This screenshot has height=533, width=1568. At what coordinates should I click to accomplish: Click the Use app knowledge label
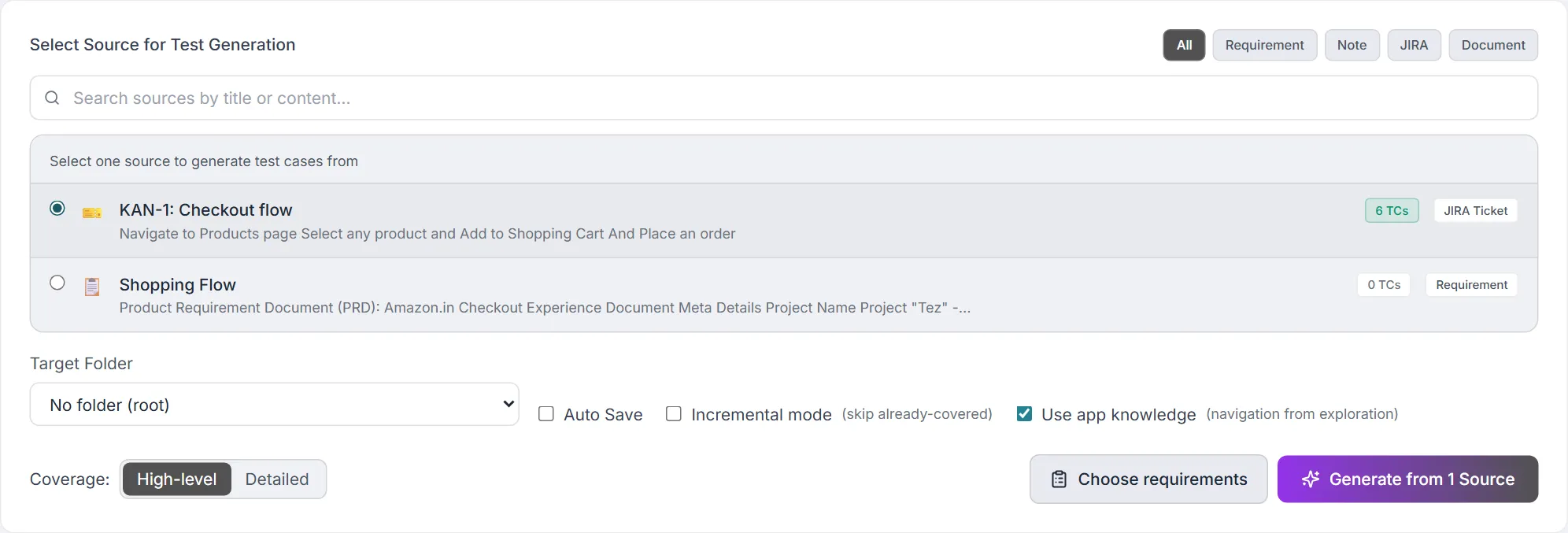coord(1119,415)
